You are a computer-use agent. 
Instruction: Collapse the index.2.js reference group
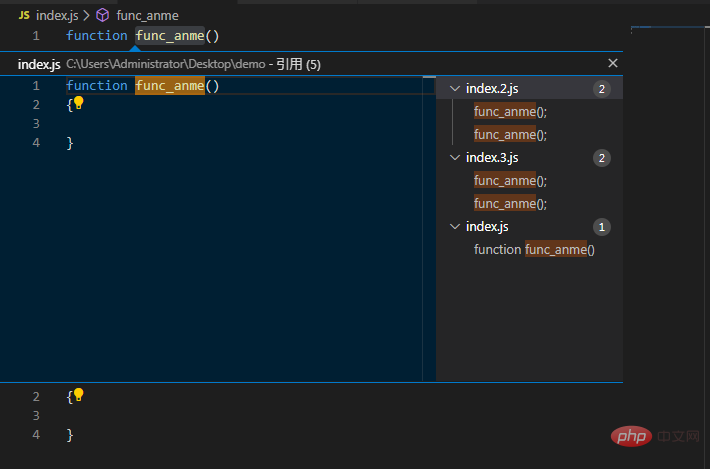pos(455,89)
